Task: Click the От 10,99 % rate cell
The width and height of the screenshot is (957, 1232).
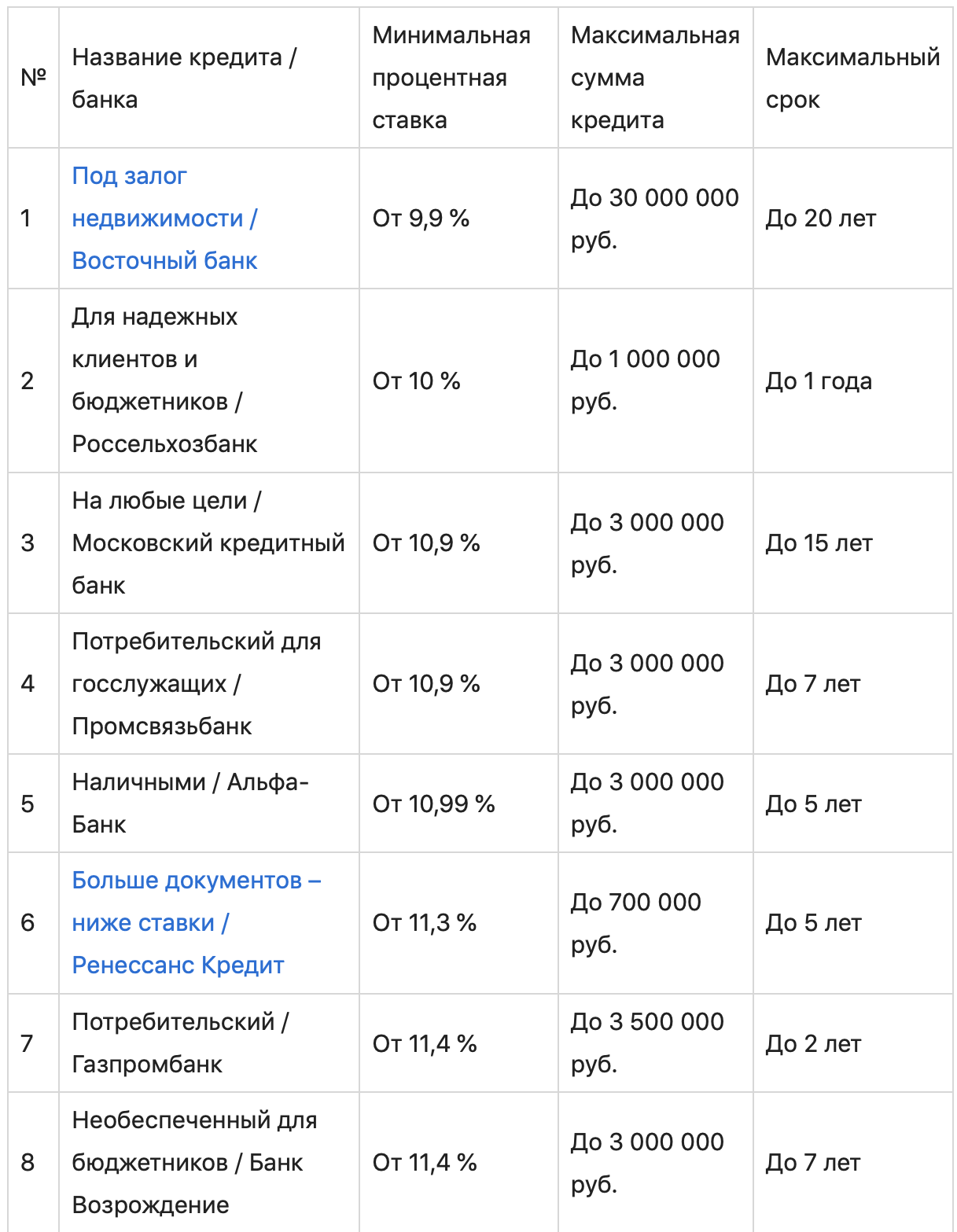Action: coord(433,804)
